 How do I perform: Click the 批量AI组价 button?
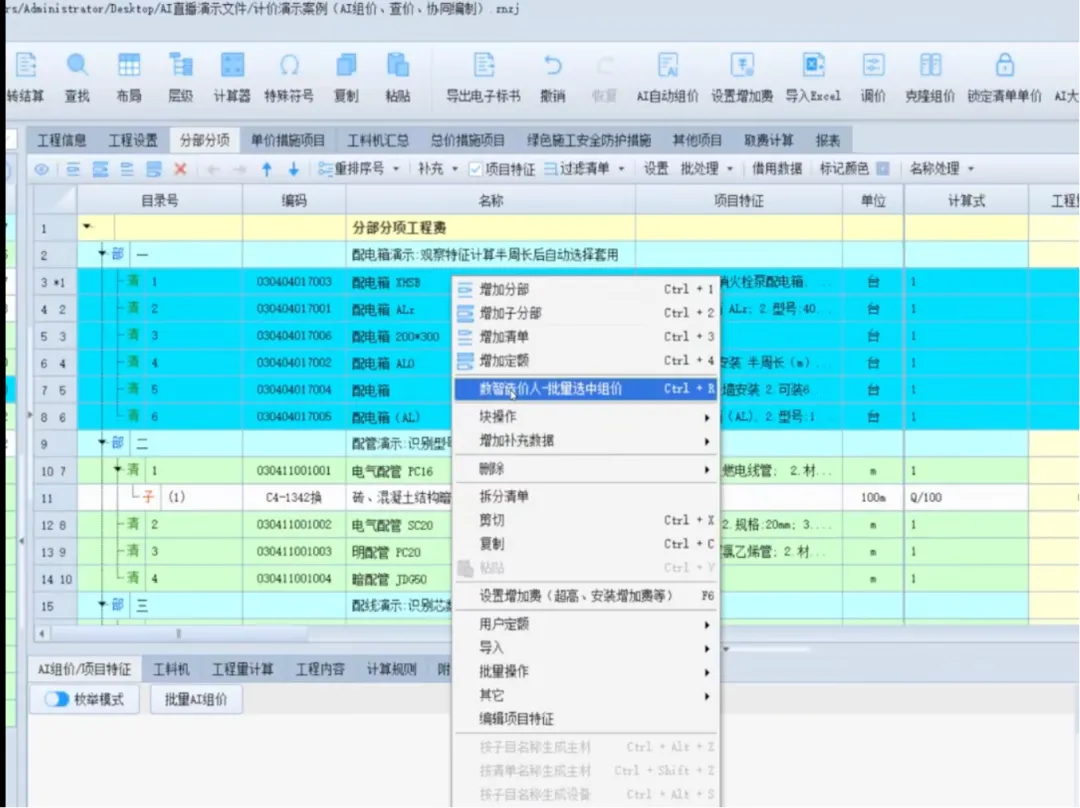pyautogui.click(x=196, y=699)
